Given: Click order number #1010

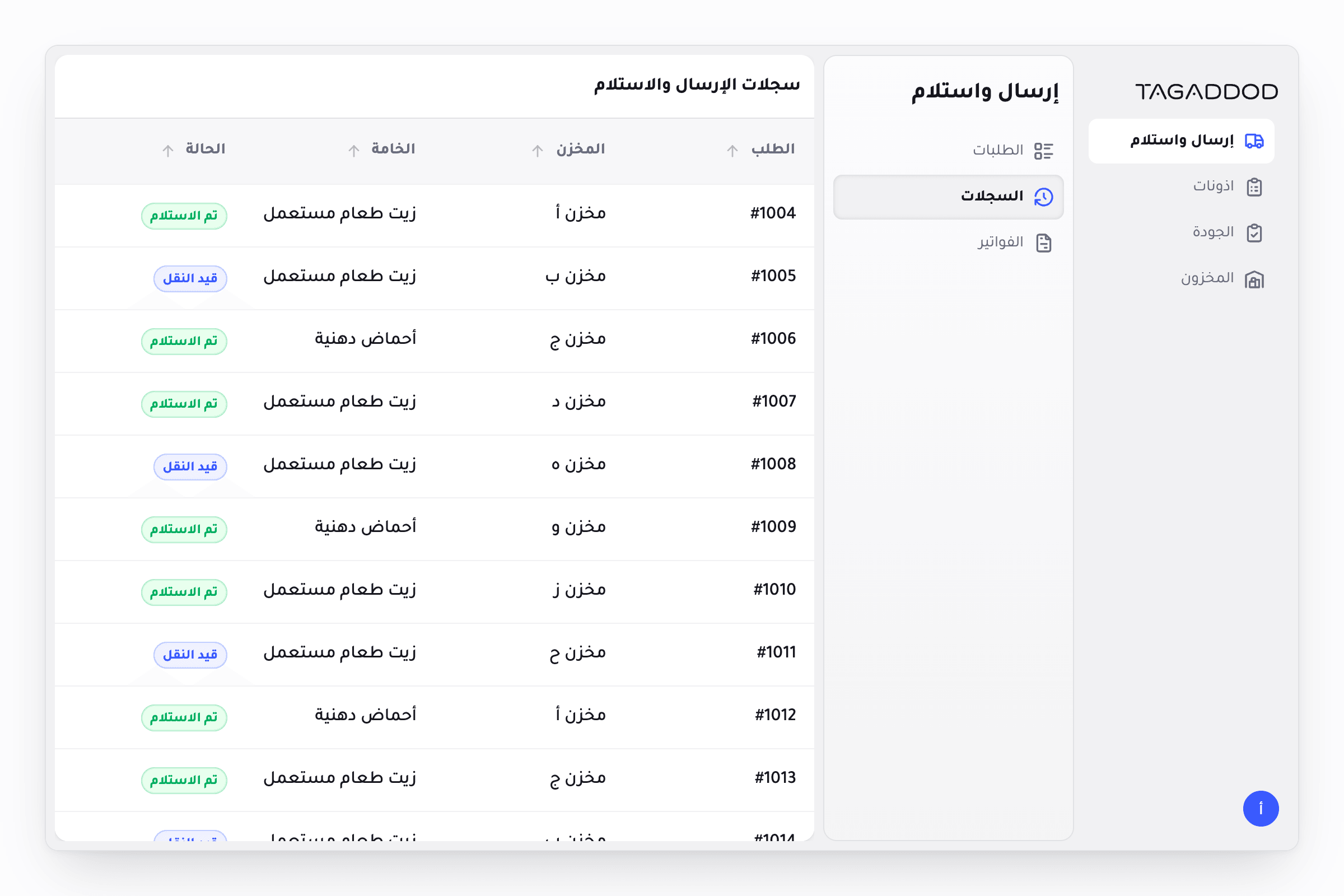Looking at the screenshot, I should (x=775, y=590).
